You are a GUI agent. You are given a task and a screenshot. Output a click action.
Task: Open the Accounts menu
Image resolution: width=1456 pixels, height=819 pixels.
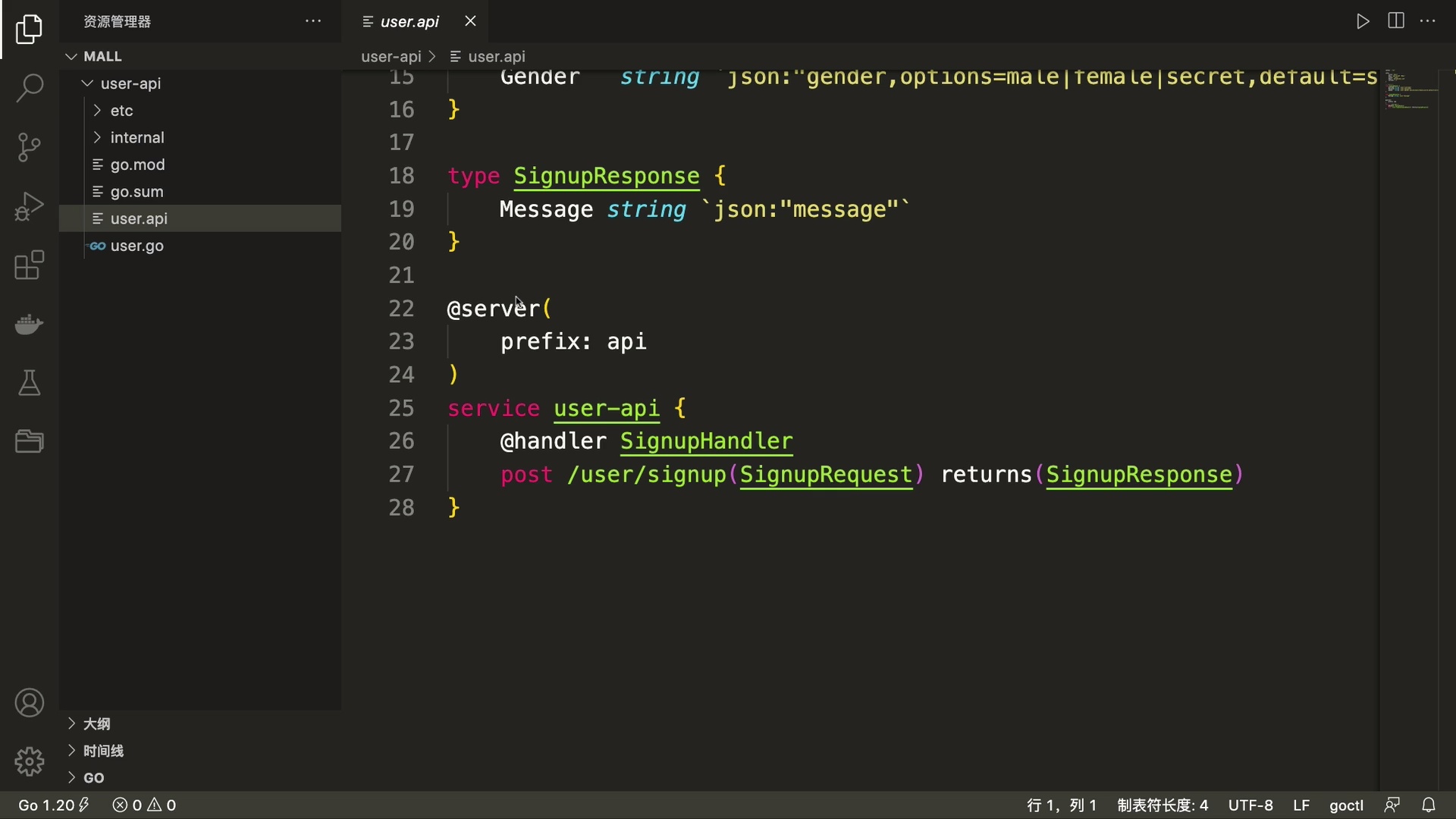point(29,702)
